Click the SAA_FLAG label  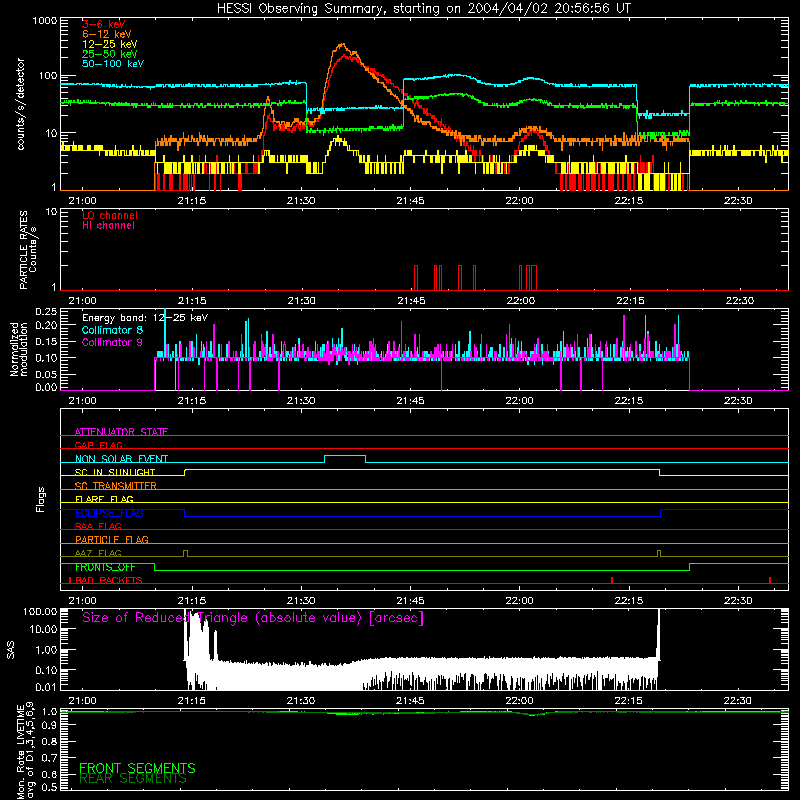[98, 527]
